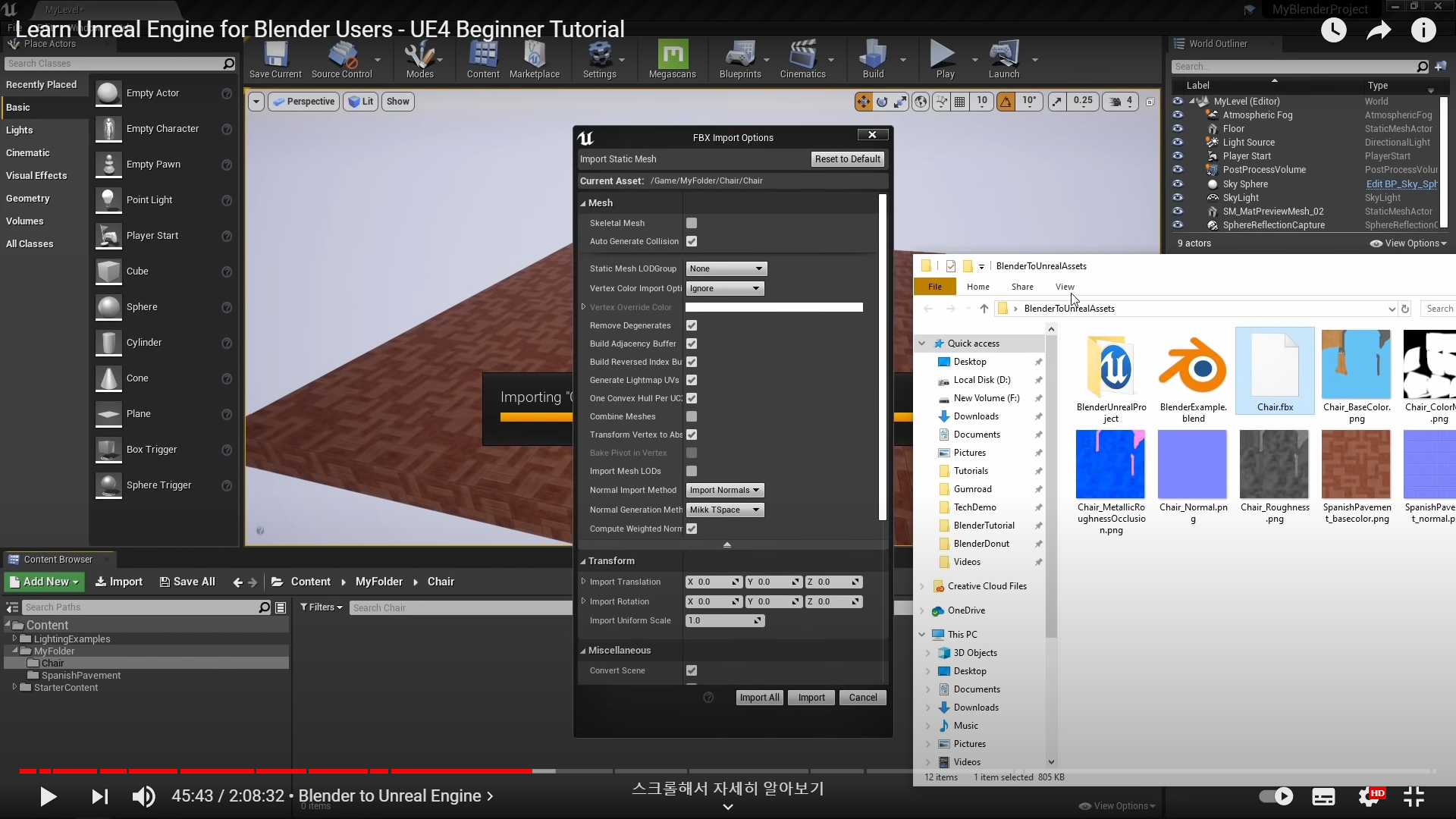Hide Atmospheric Fog with eye icon
Screen dimensions: 1456x819
[1178, 115]
